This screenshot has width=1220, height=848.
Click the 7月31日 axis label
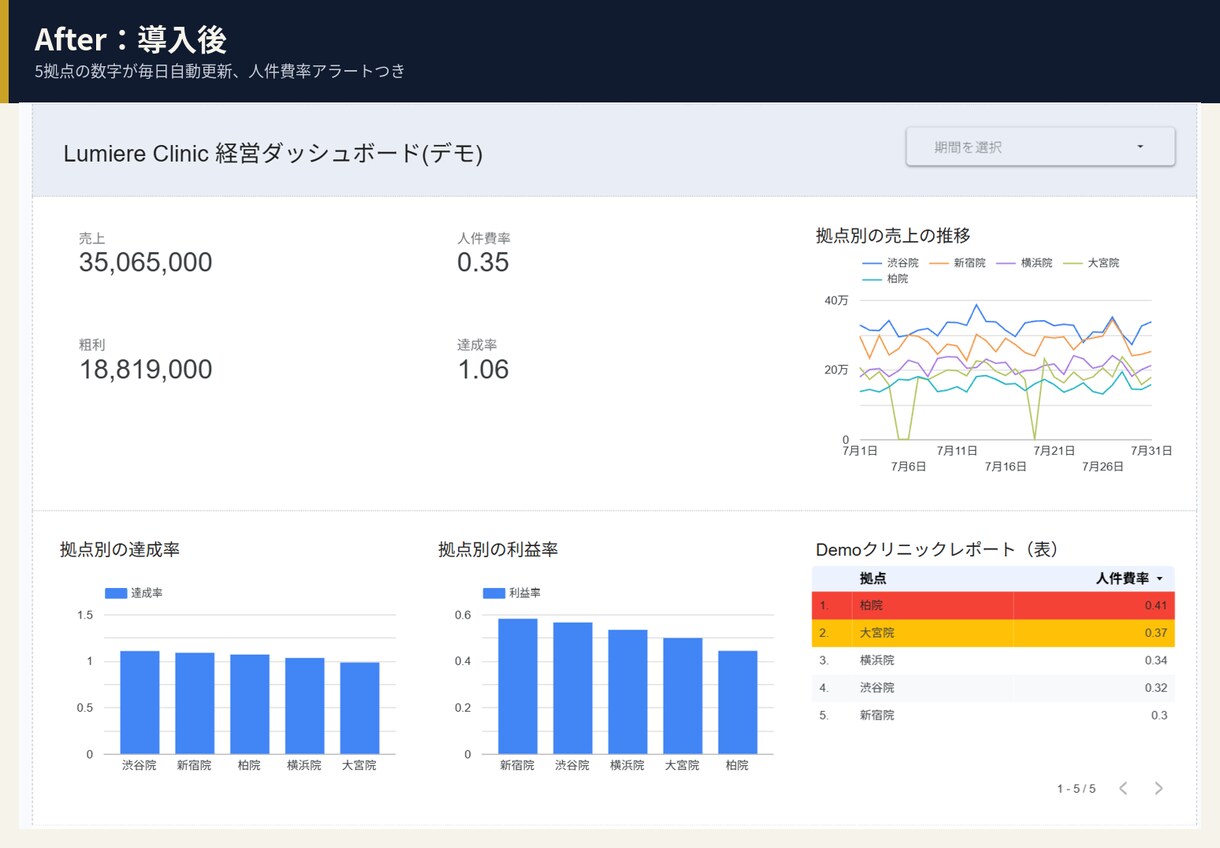point(1152,451)
